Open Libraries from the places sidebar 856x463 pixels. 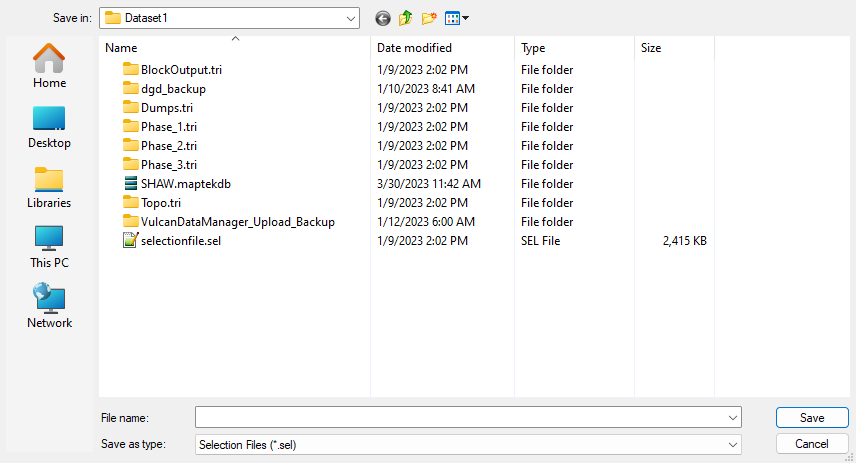(50, 187)
